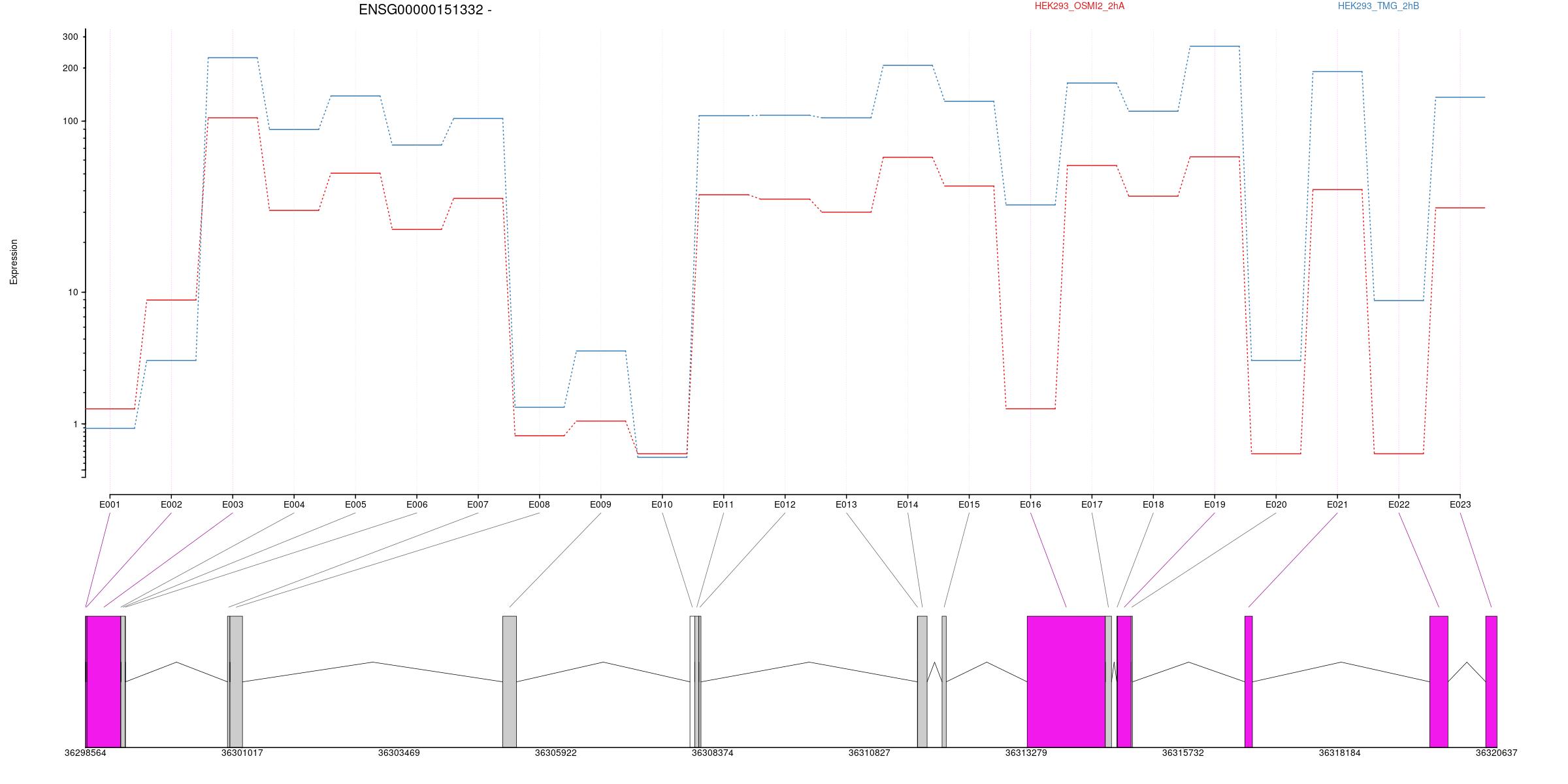
Task: Click genomic coordinate 36298564
Action: click(85, 753)
